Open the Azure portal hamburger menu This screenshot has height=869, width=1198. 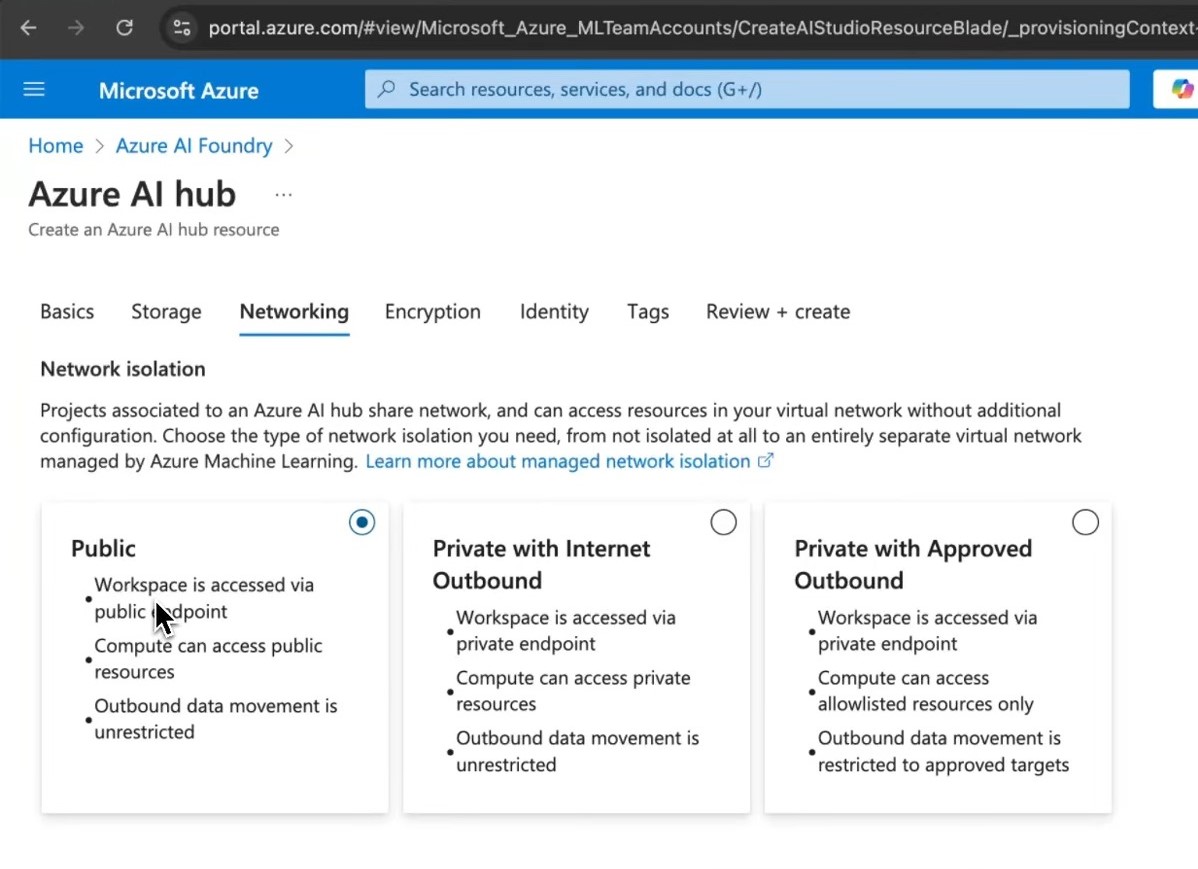point(34,90)
